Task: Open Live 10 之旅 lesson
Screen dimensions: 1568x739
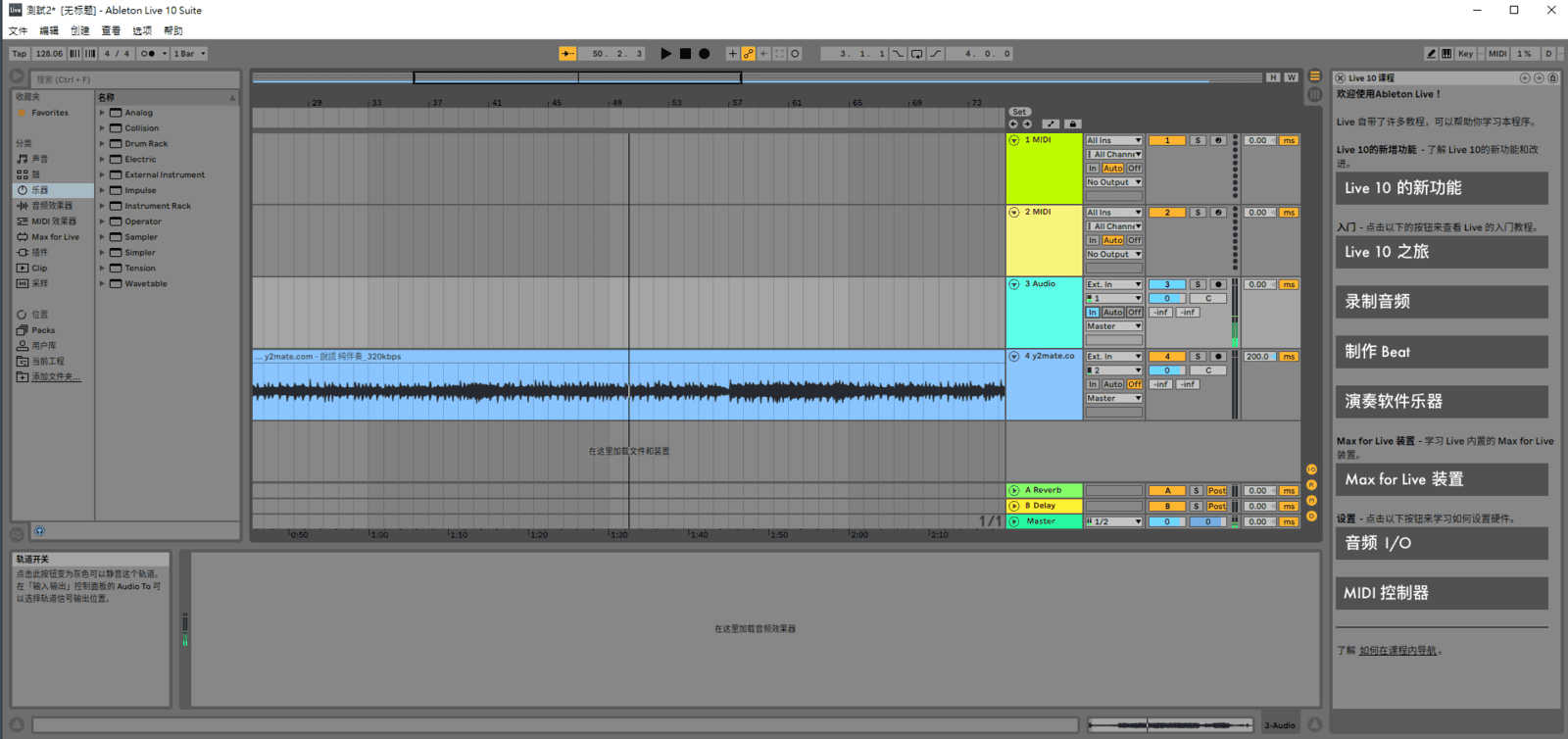Action: (x=1442, y=252)
